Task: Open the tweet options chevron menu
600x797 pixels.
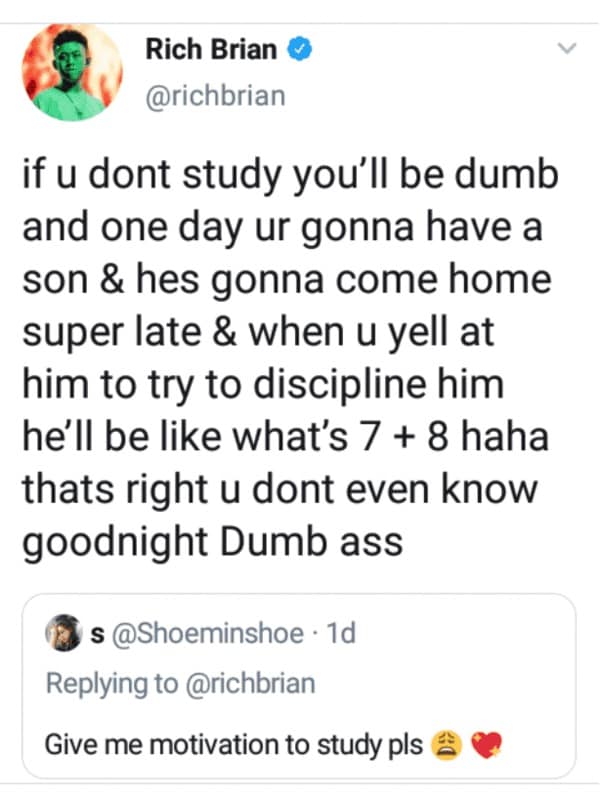Action: point(567,48)
